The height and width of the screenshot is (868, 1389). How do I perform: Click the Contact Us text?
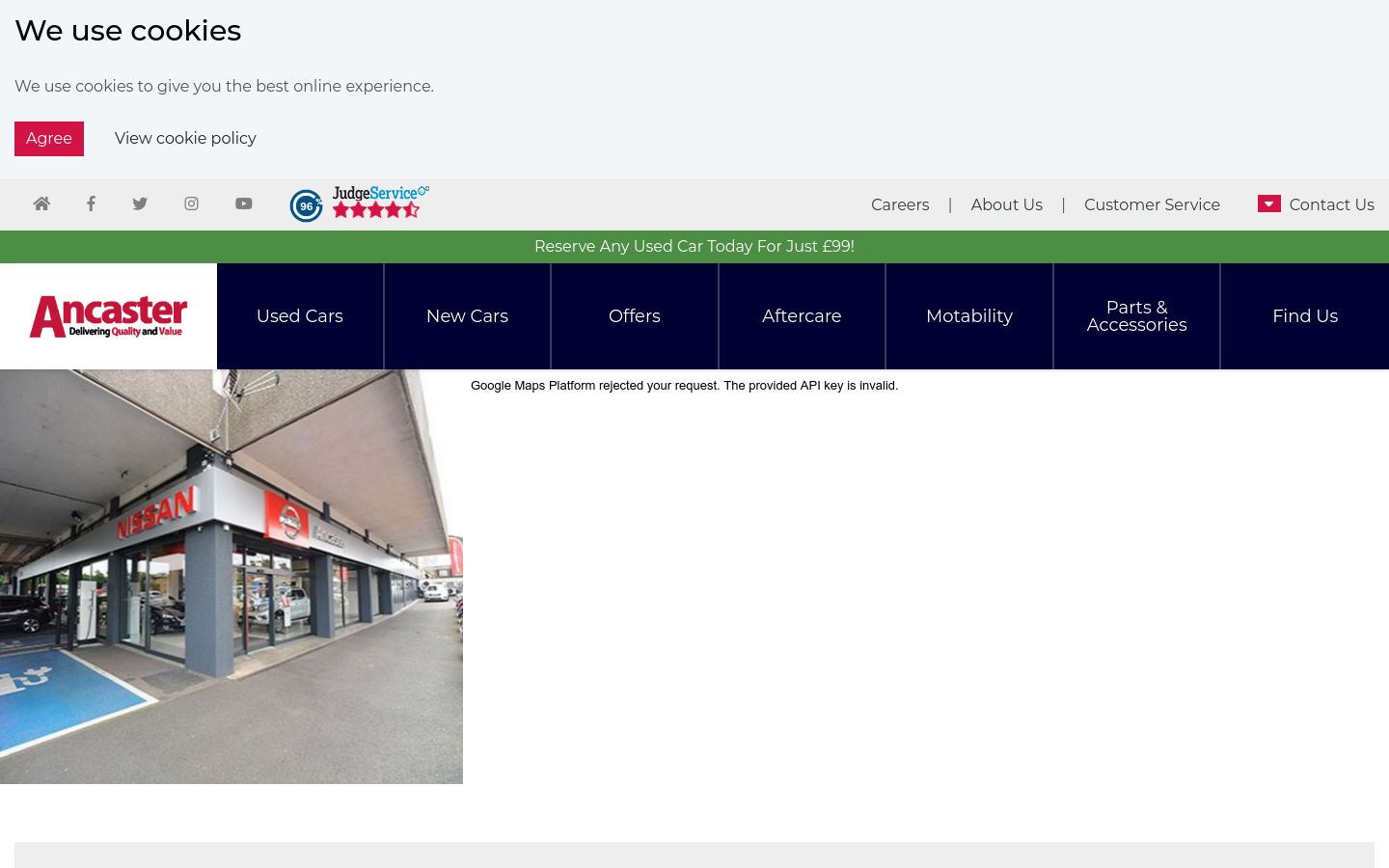click(1331, 204)
